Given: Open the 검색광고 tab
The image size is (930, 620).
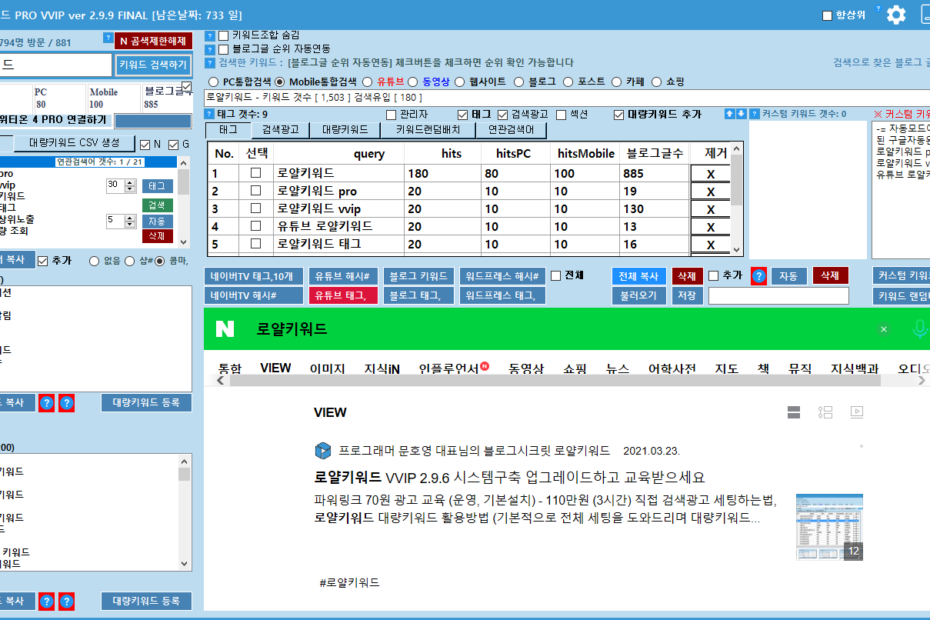Looking at the screenshot, I should (281, 130).
